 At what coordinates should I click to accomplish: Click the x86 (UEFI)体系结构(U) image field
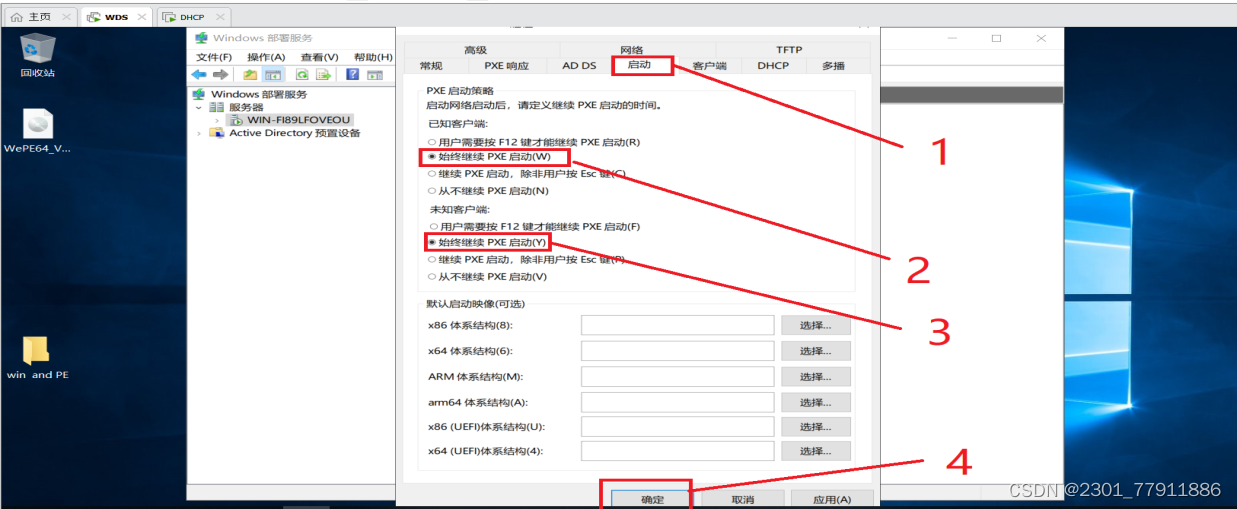click(678, 427)
